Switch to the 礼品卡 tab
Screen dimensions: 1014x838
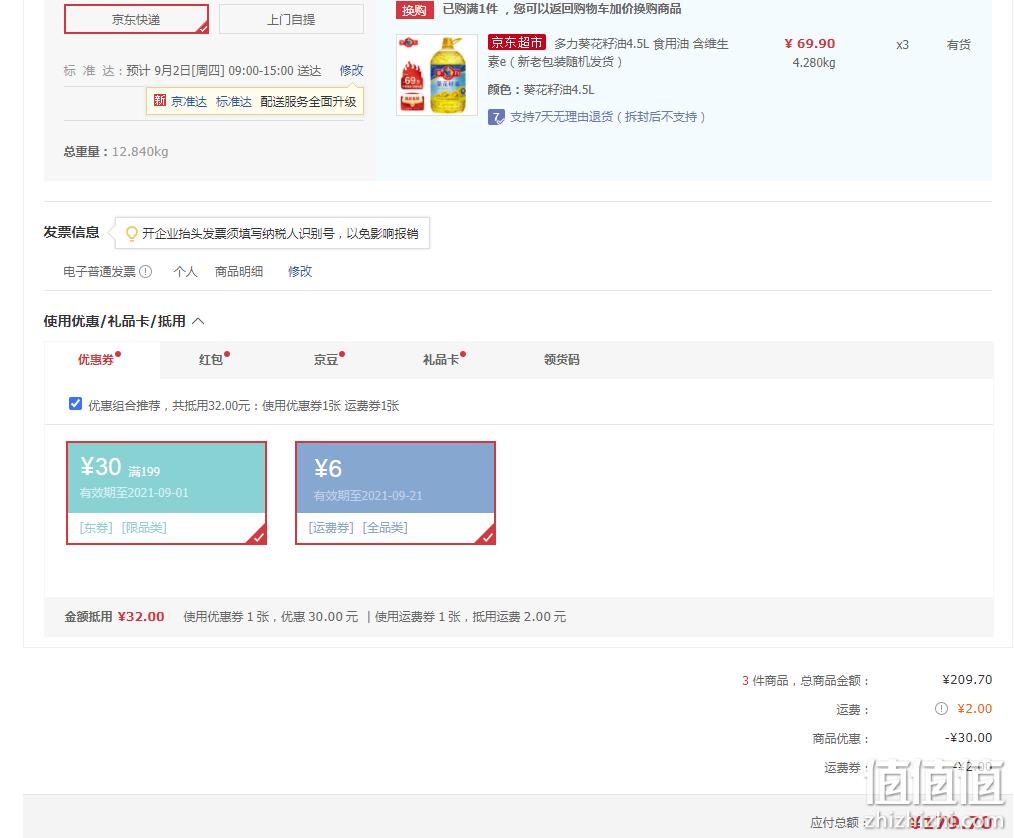pyautogui.click(x=441, y=360)
